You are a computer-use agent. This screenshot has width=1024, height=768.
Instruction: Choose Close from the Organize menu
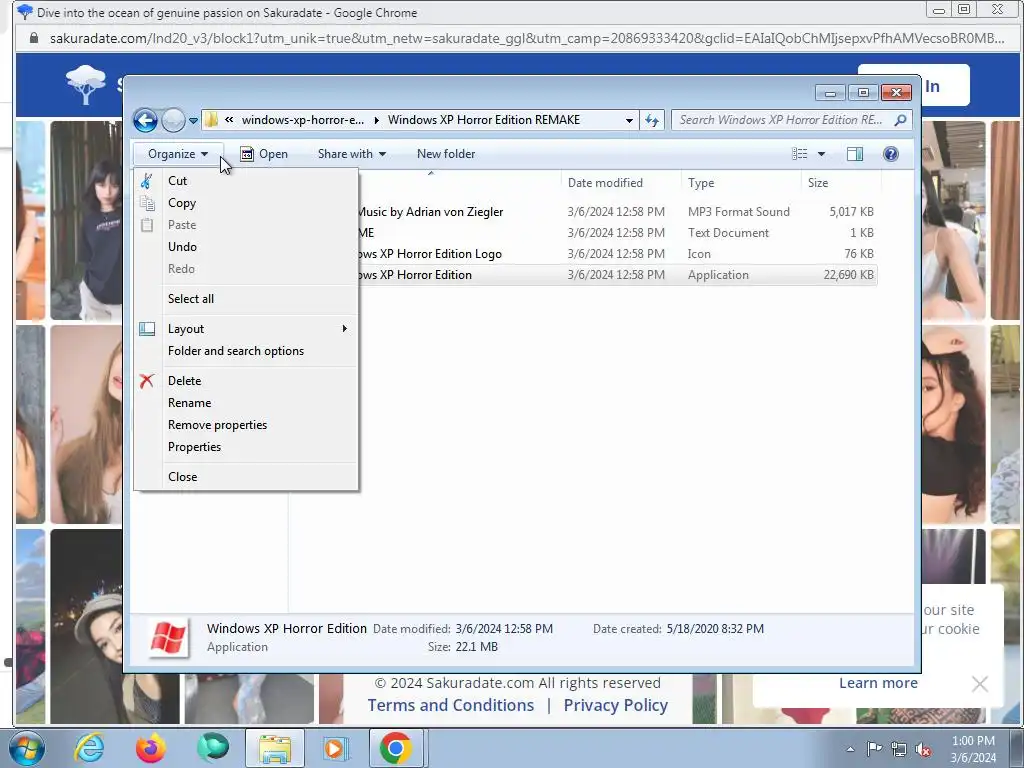[x=246, y=477]
